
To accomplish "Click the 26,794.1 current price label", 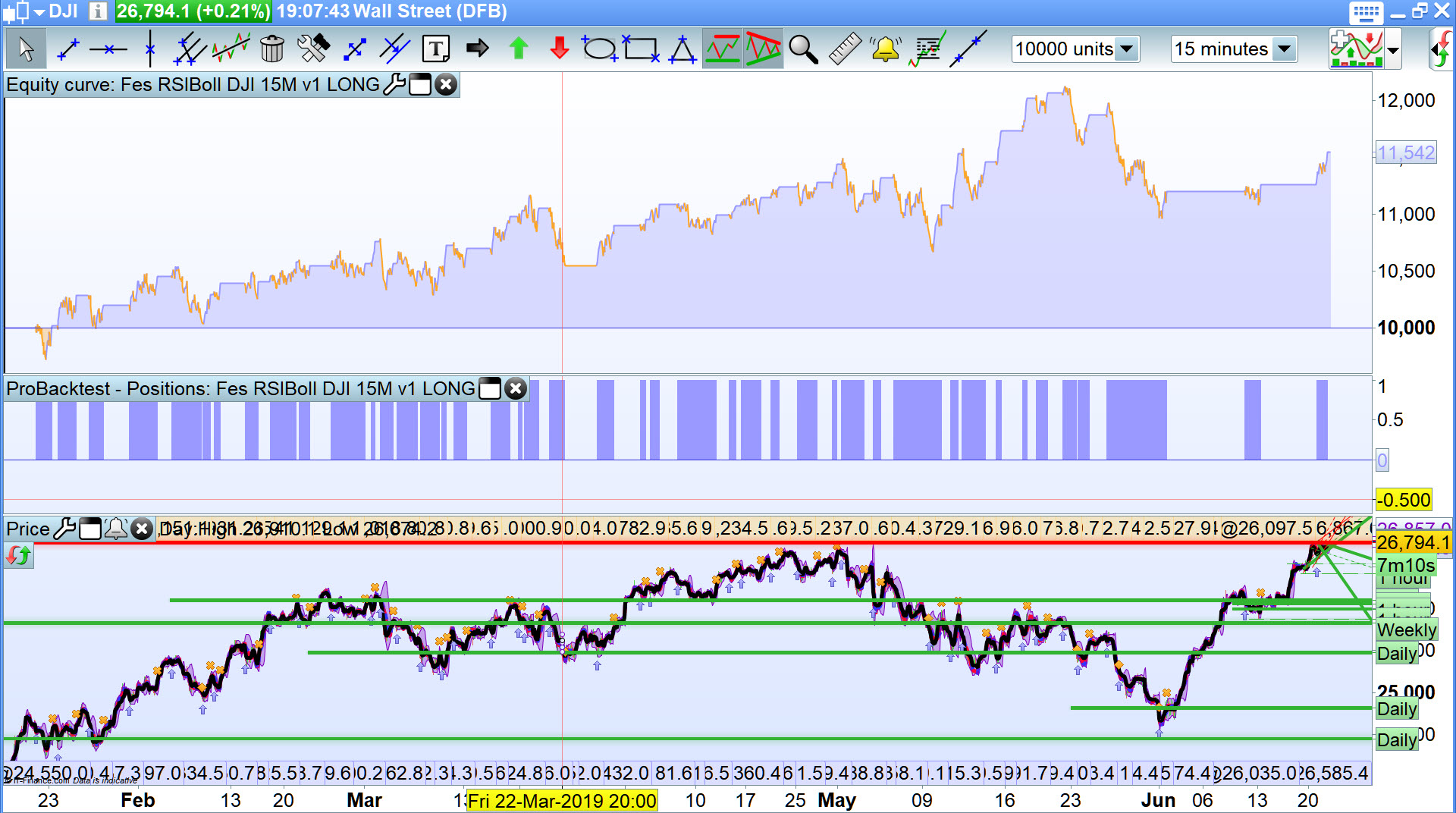I will pos(1413,543).
